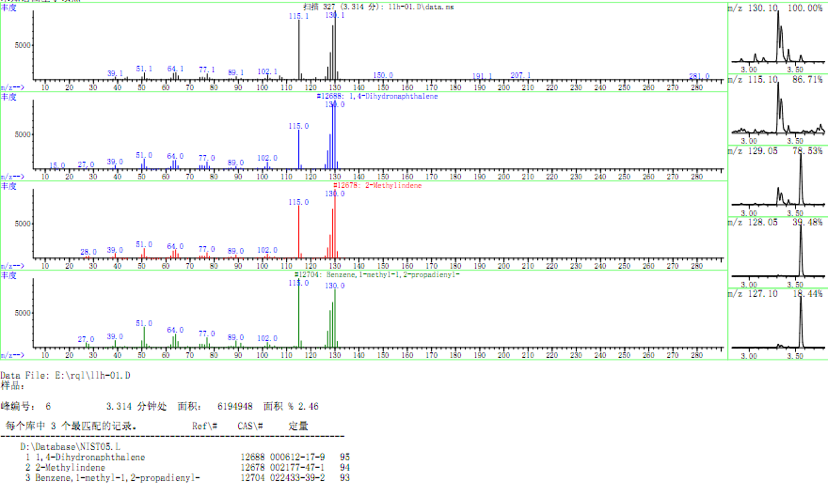Select the 2-Methylindene match row
This screenshot has width=828, height=497.
point(187,467)
